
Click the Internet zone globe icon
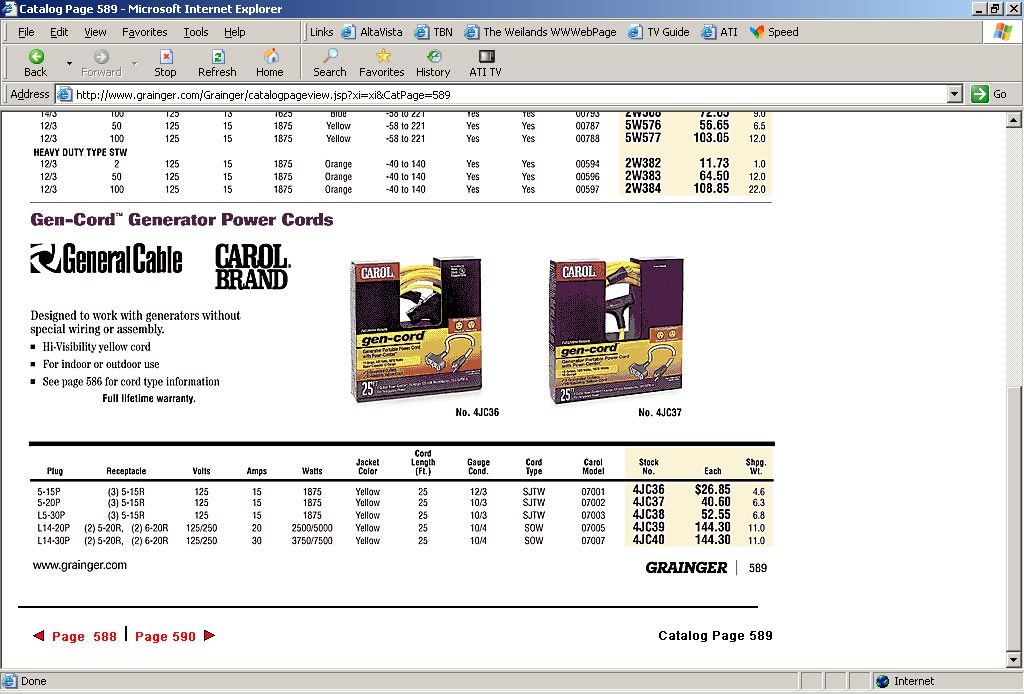(882, 681)
